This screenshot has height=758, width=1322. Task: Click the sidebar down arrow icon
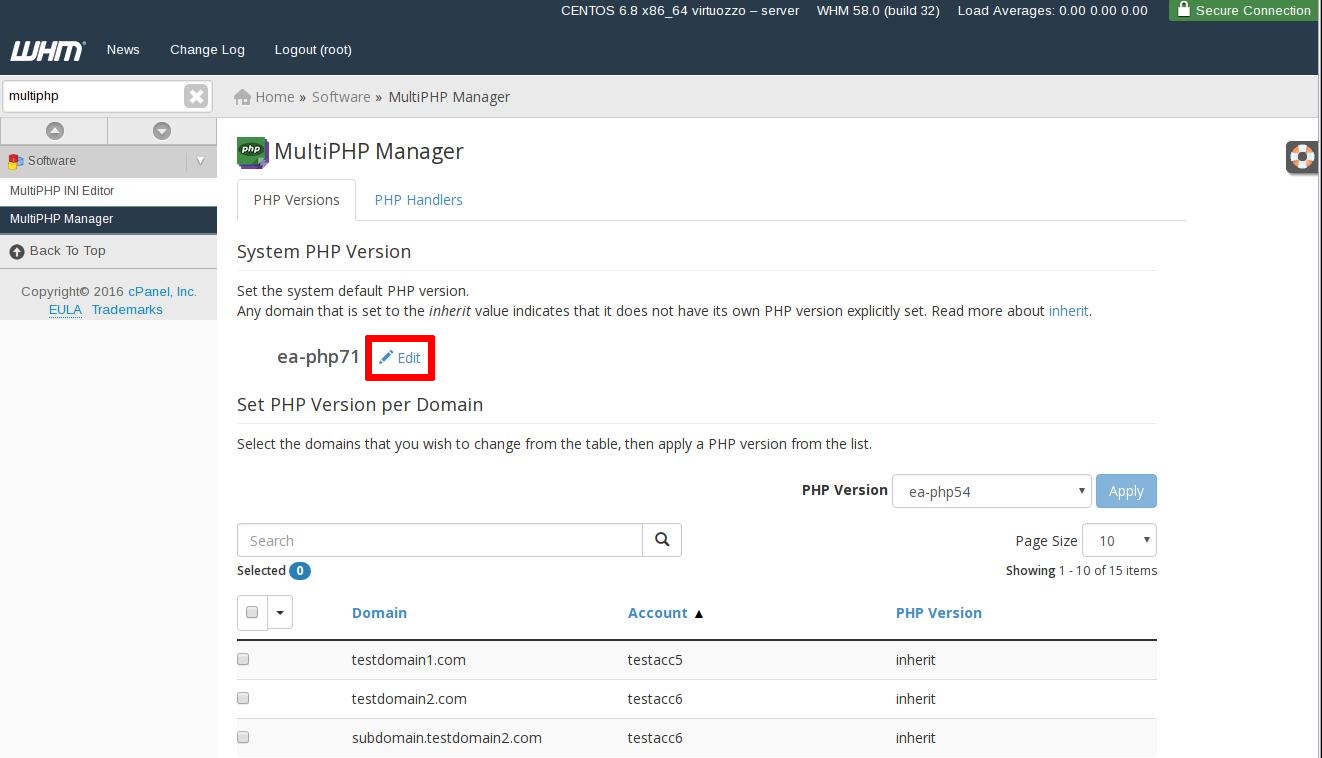click(162, 131)
